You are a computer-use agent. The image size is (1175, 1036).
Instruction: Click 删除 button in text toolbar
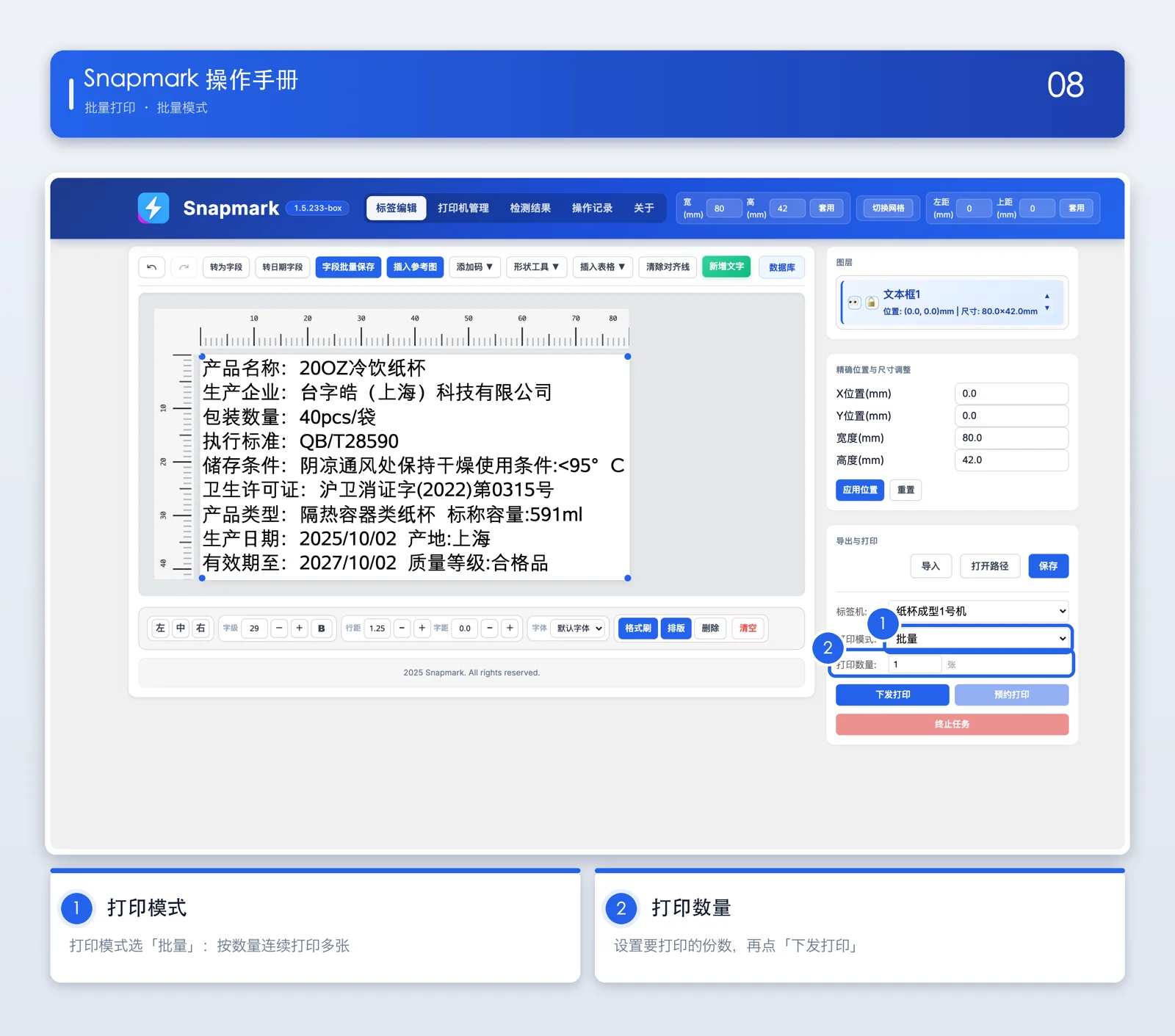point(710,629)
